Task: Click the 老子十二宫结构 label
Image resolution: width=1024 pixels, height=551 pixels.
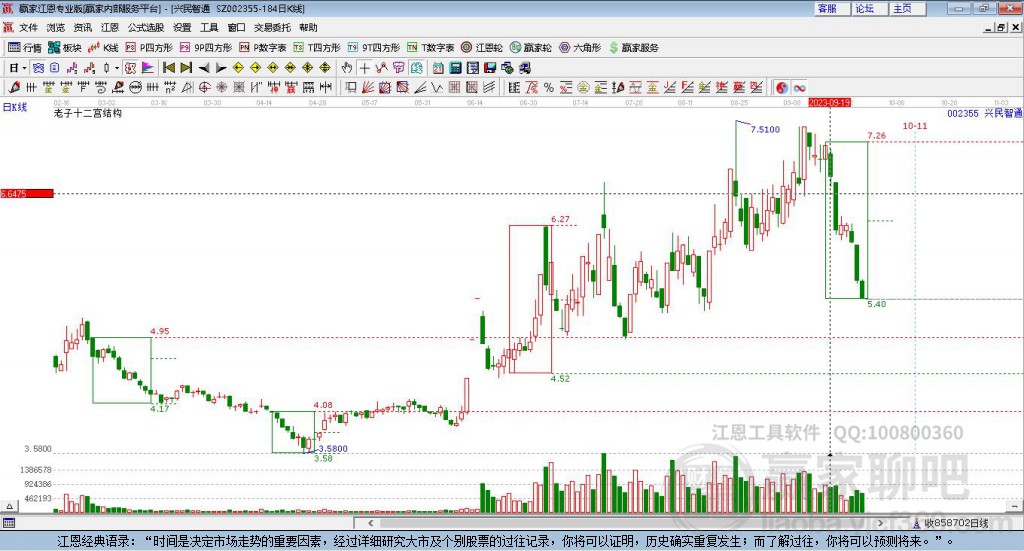Action: pos(88,113)
